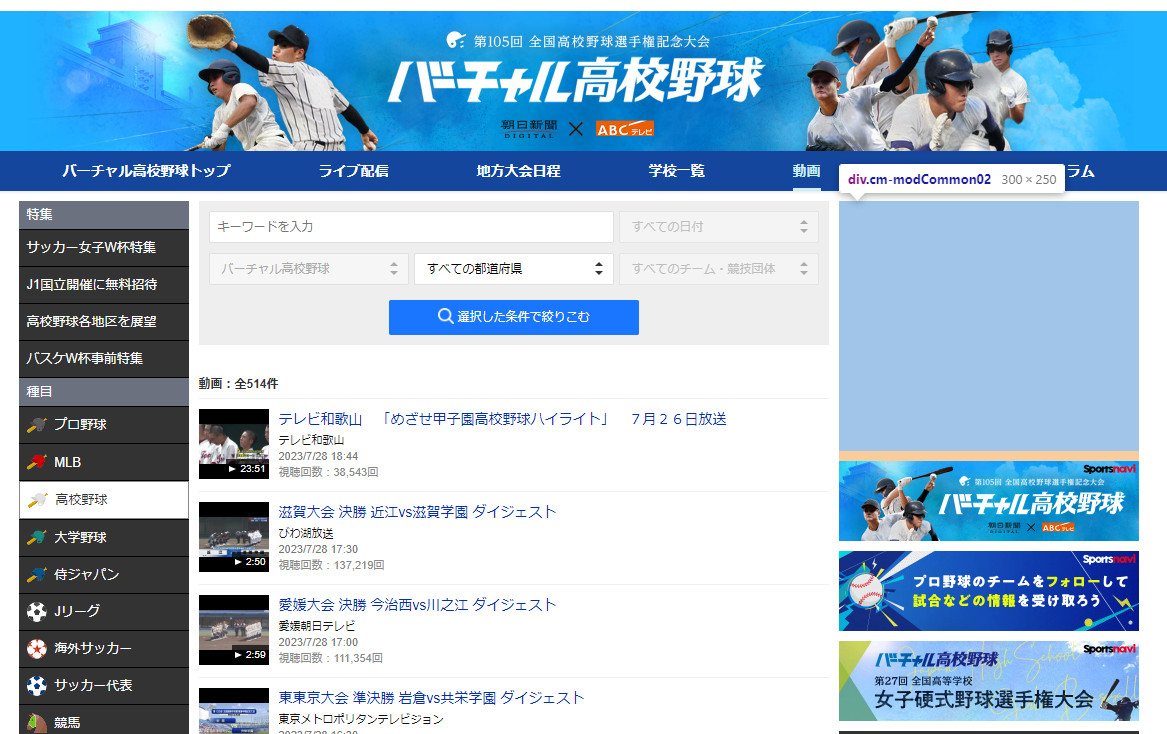Viewport: 1167px width, 734px height.
Task: Click the 種目 sidebar section header
Action: [x=103, y=392]
